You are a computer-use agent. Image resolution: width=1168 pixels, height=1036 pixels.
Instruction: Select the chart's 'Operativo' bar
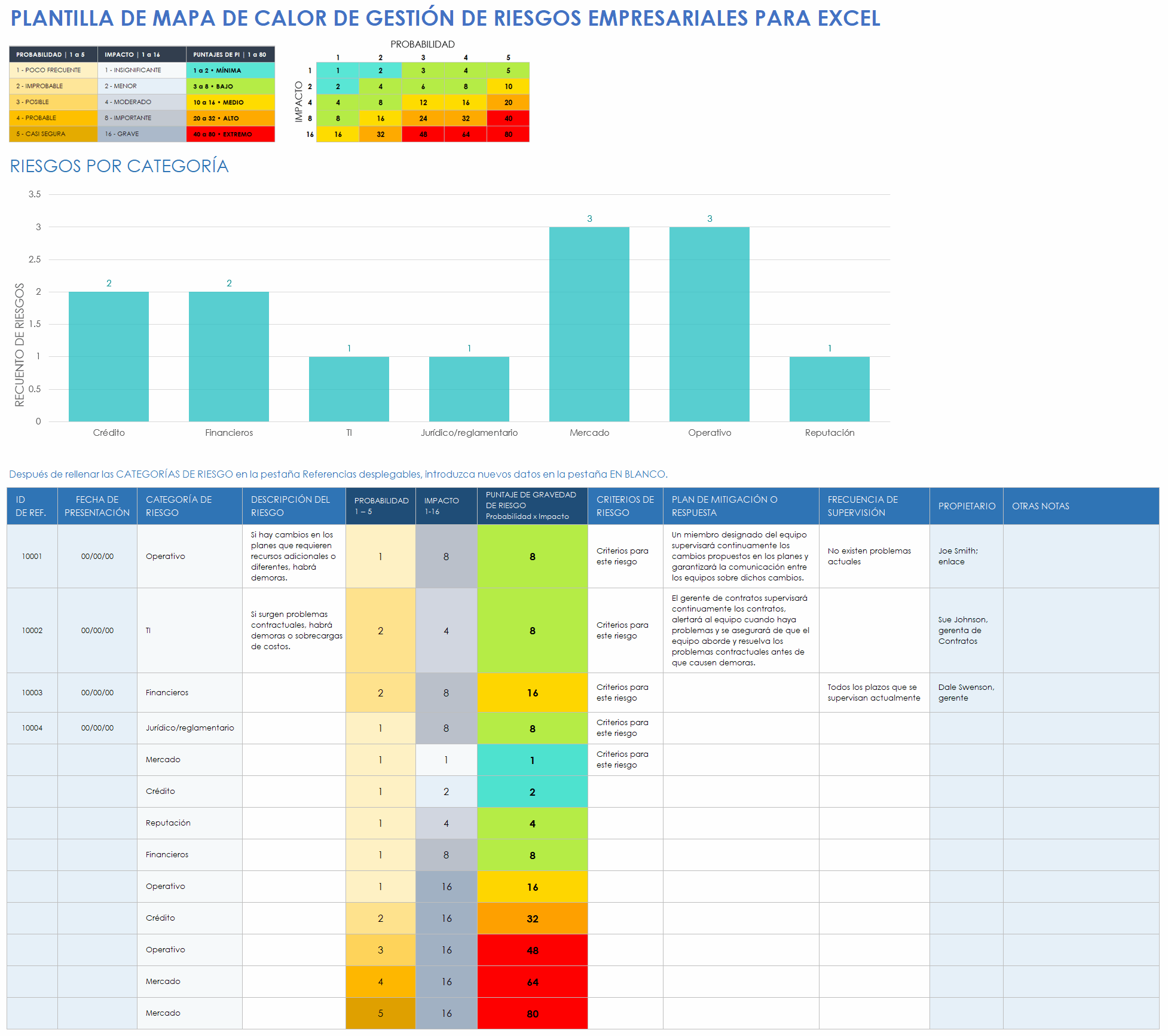click(x=710, y=324)
